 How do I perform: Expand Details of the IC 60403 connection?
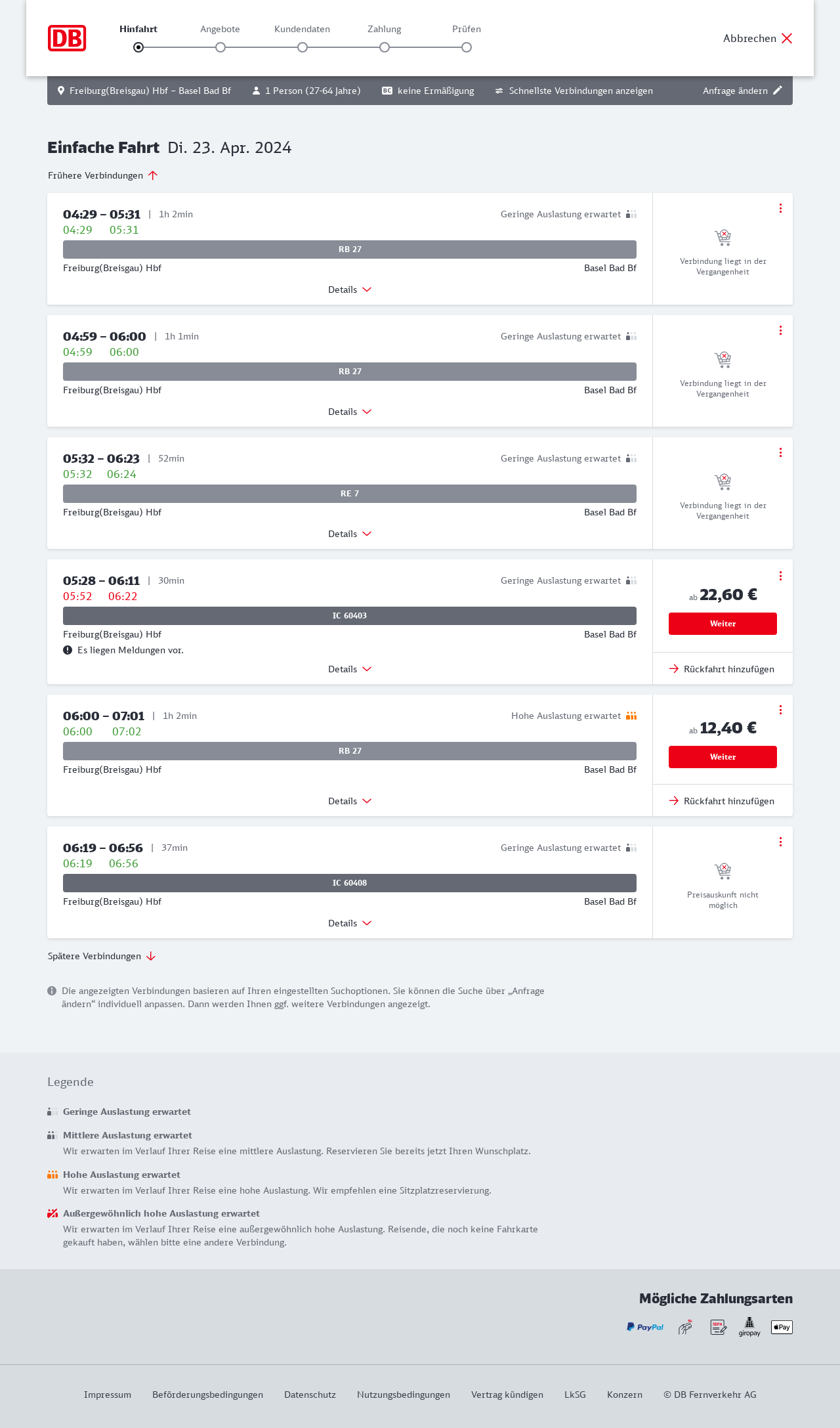pos(350,669)
